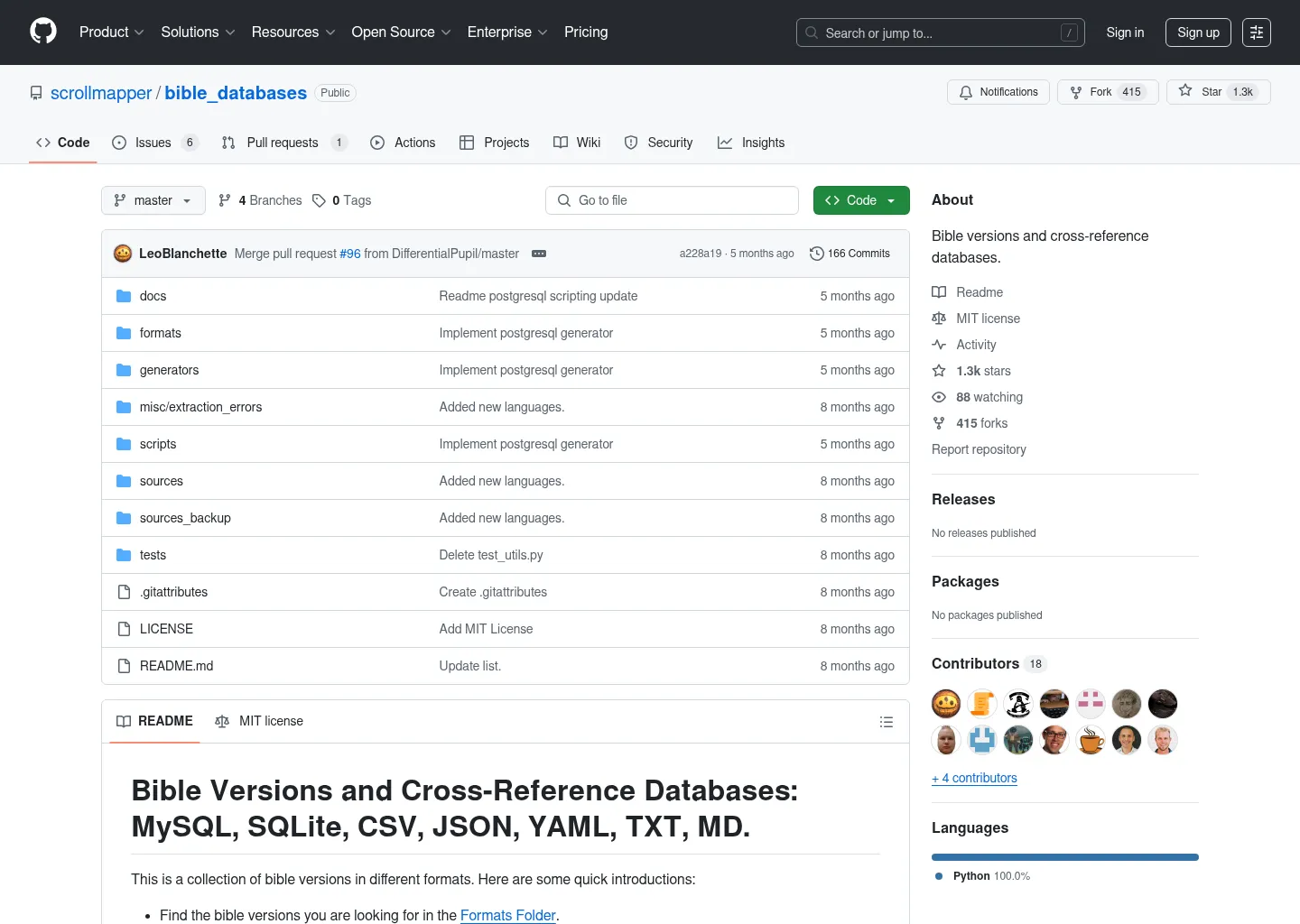Viewport: 1300px width, 924px height.
Task: Click the commit history clock icon
Action: coord(816,254)
